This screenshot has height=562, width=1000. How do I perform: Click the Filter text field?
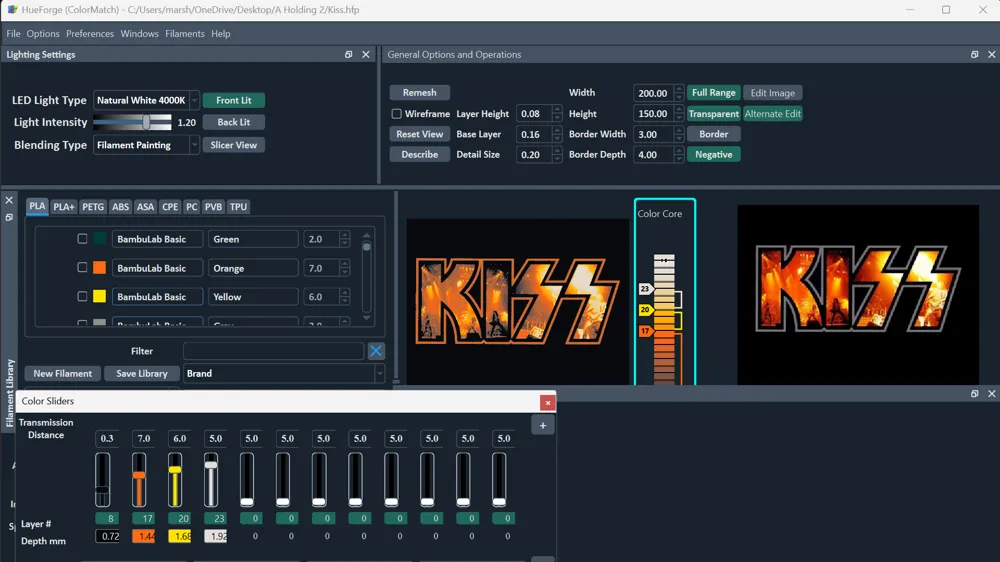tap(274, 351)
